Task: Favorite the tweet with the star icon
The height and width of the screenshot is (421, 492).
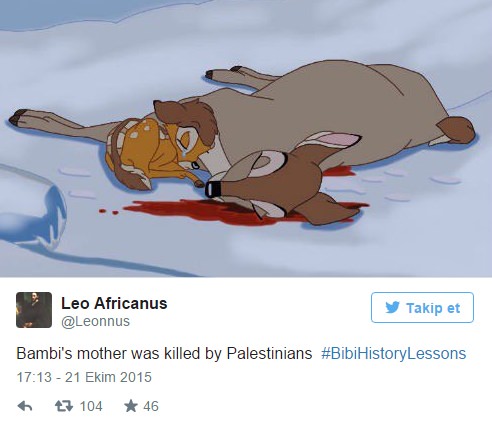Action: [131, 406]
